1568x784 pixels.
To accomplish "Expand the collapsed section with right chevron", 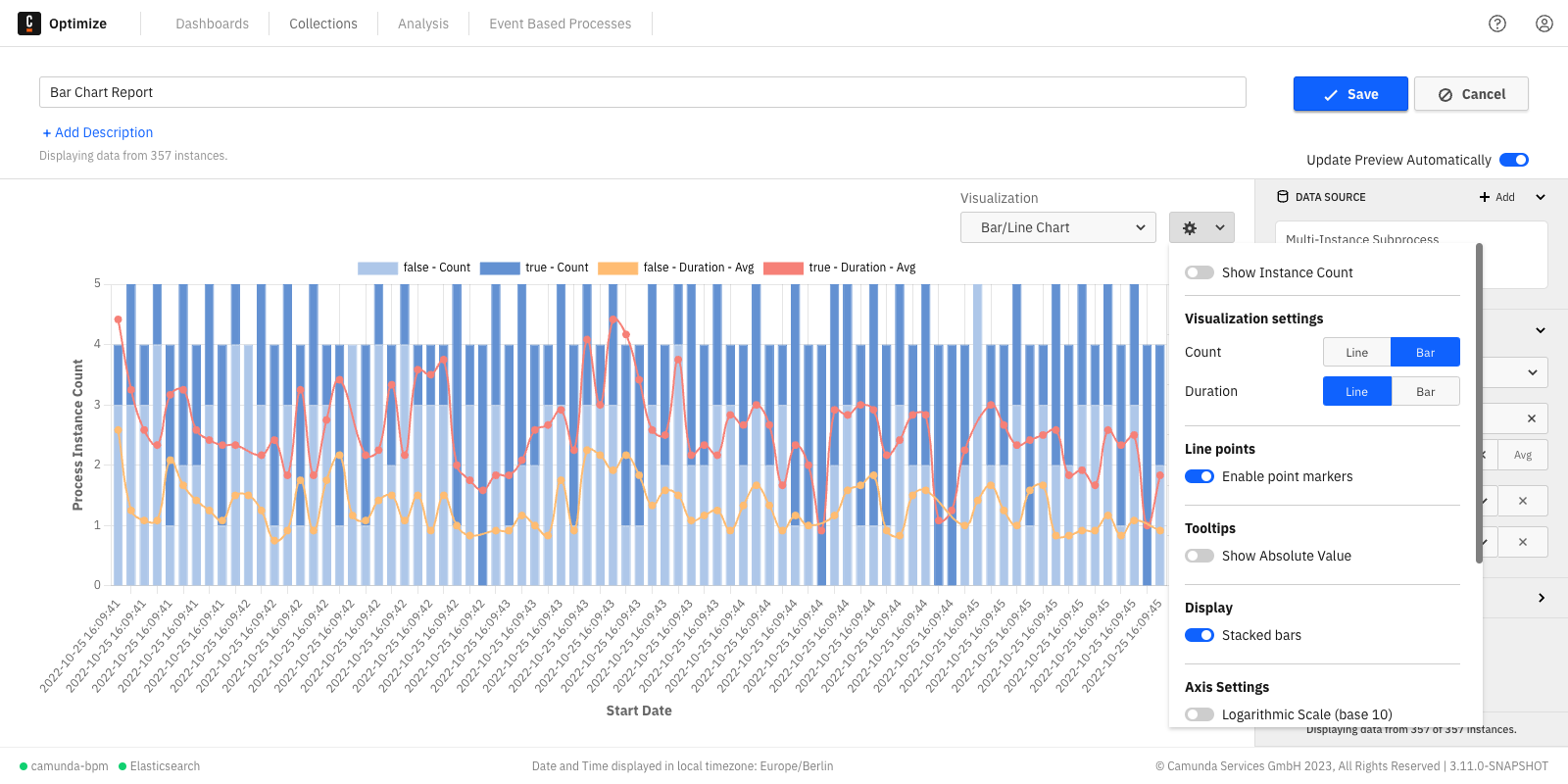I will [x=1542, y=598].
